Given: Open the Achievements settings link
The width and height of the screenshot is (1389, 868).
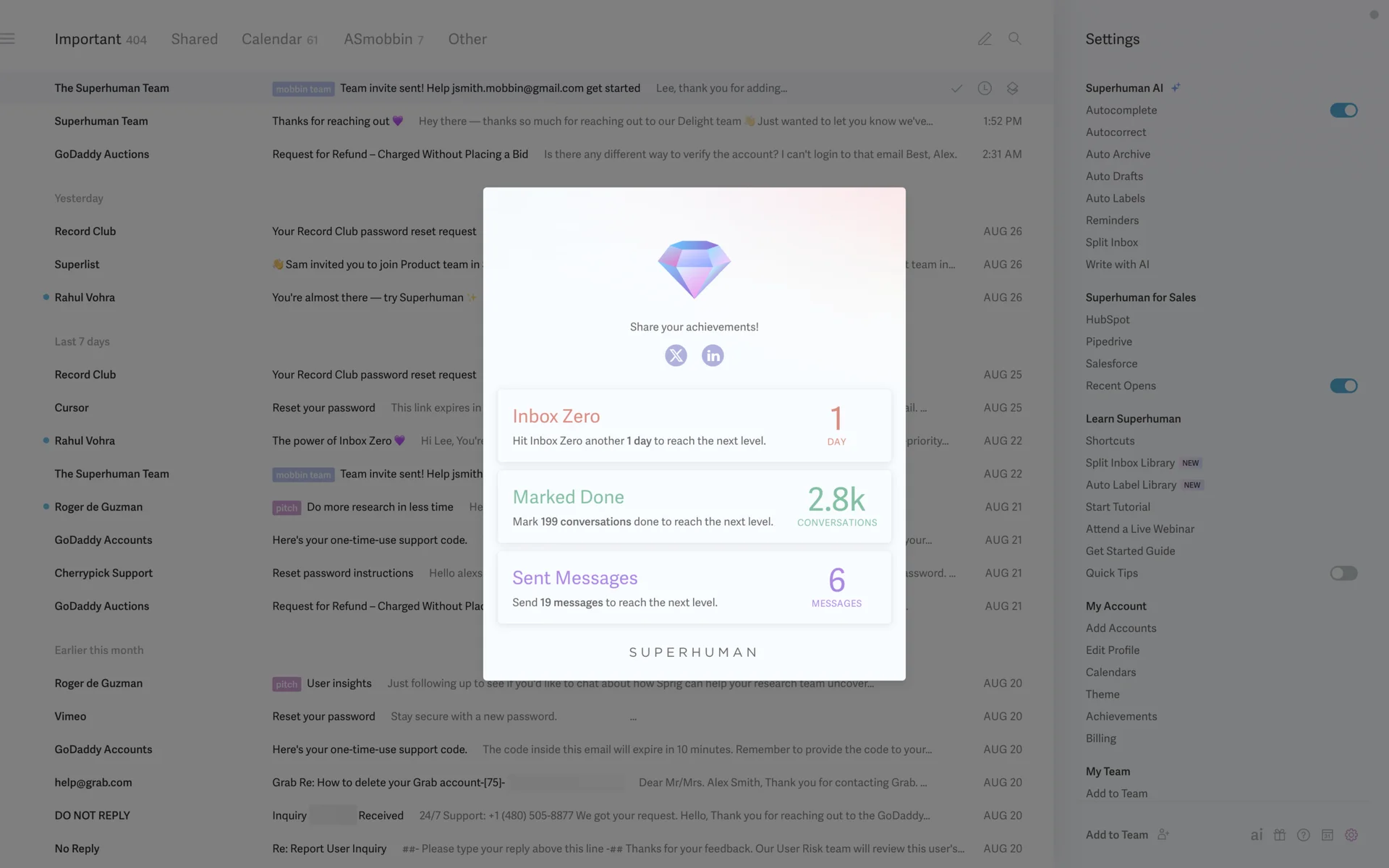Looking at the screenshot, I should point(1121,716).
